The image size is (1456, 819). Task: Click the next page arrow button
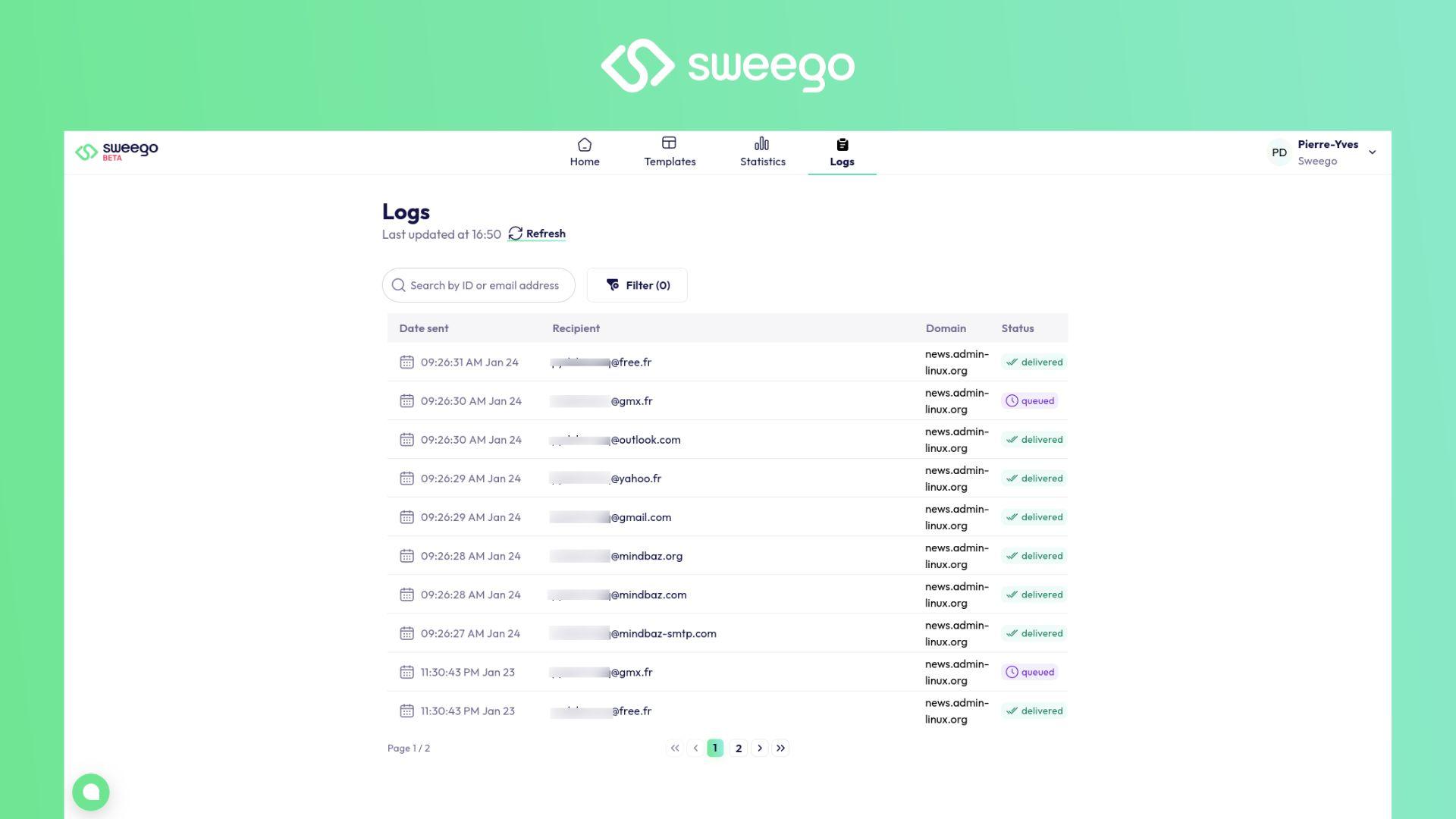(759, 748)
